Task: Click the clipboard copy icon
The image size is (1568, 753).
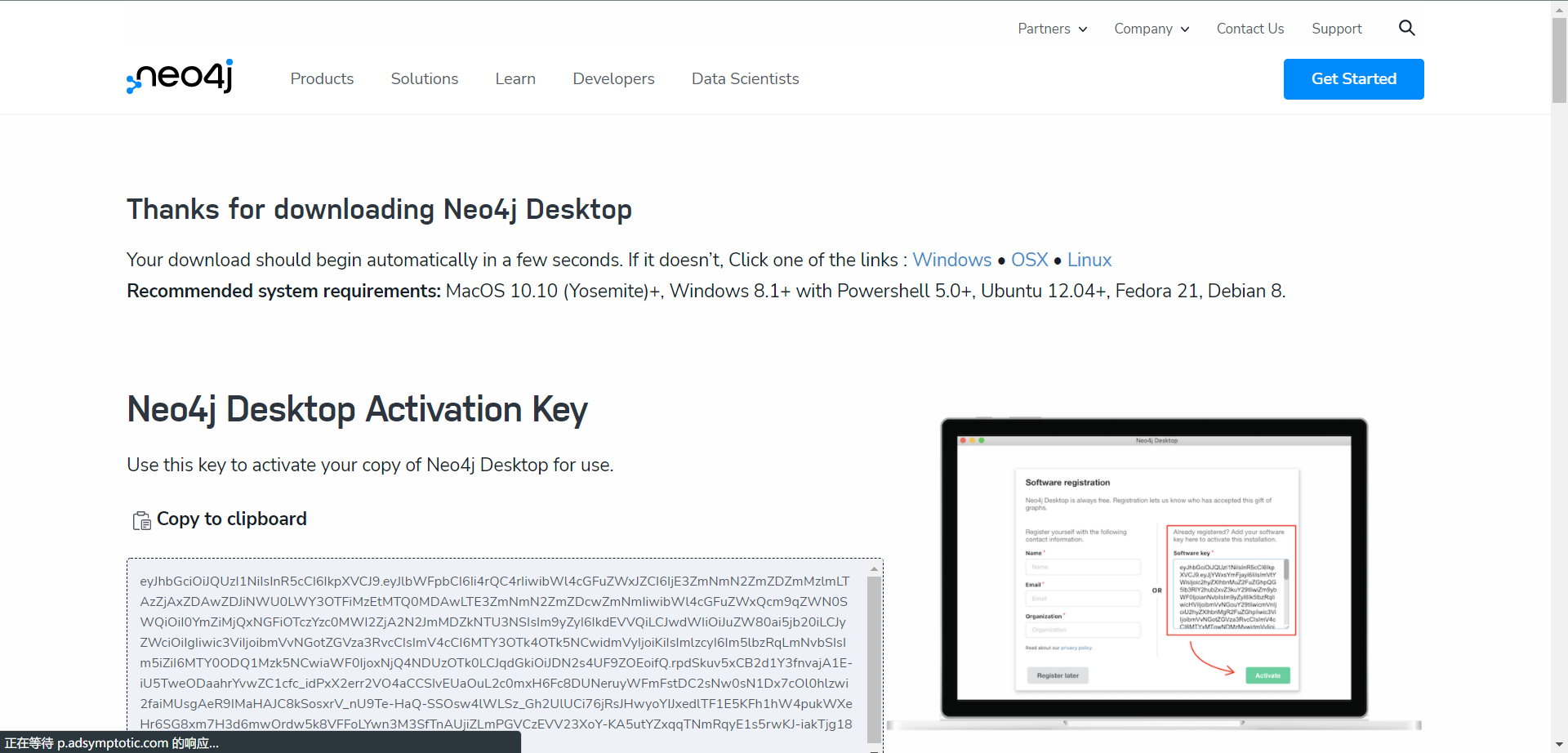Action: click(x=141, y=520)
